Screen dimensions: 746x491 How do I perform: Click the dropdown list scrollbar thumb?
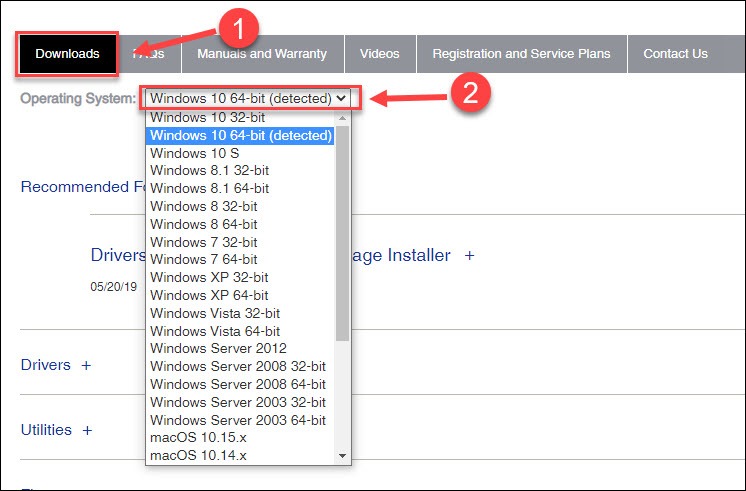[x=343, y=234]
